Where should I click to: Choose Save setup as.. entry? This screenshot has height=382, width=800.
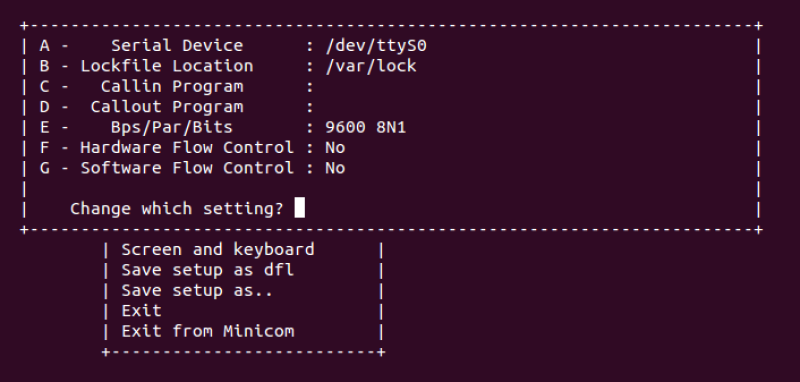coord(197,291)
